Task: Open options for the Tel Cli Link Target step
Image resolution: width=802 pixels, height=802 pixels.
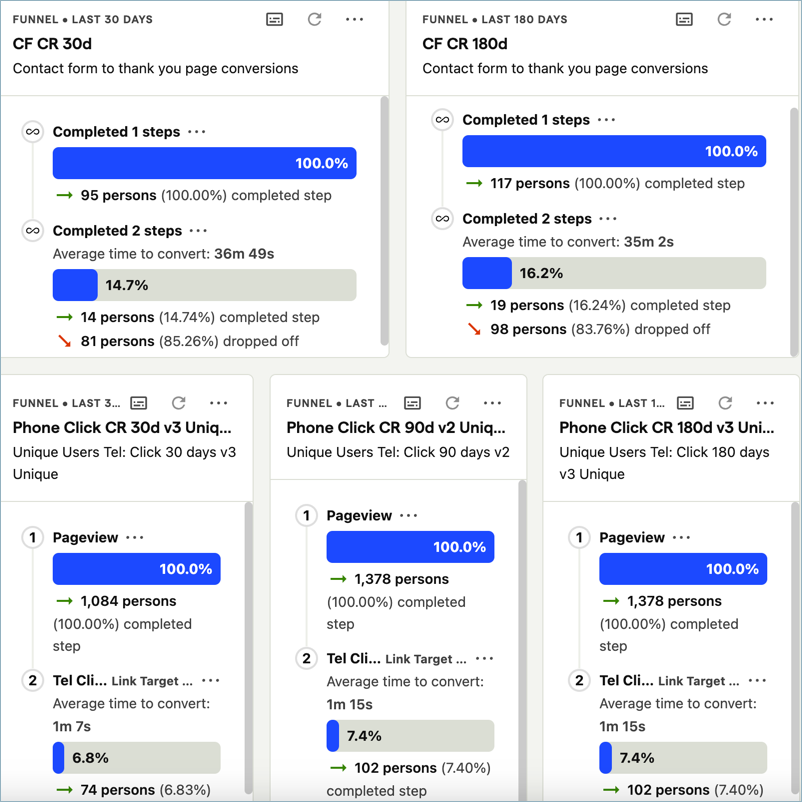Action: tap(484, 658)
